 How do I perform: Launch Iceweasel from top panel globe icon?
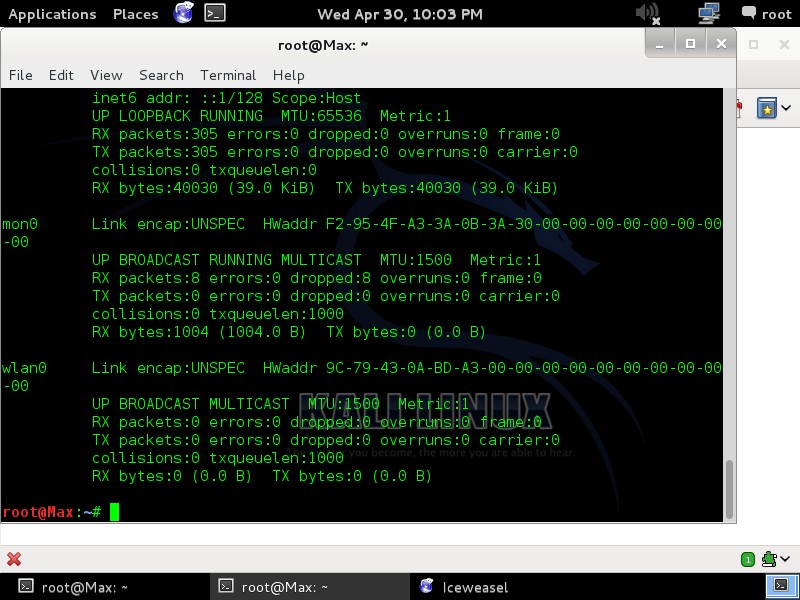183,13
